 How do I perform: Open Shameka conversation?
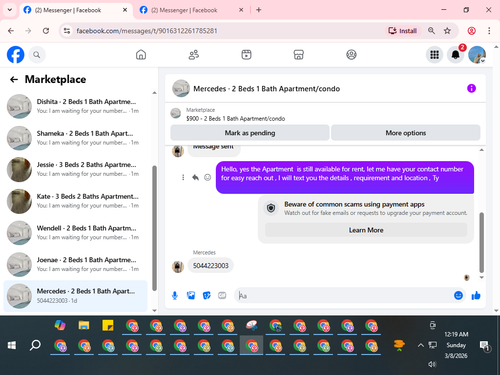75,138
